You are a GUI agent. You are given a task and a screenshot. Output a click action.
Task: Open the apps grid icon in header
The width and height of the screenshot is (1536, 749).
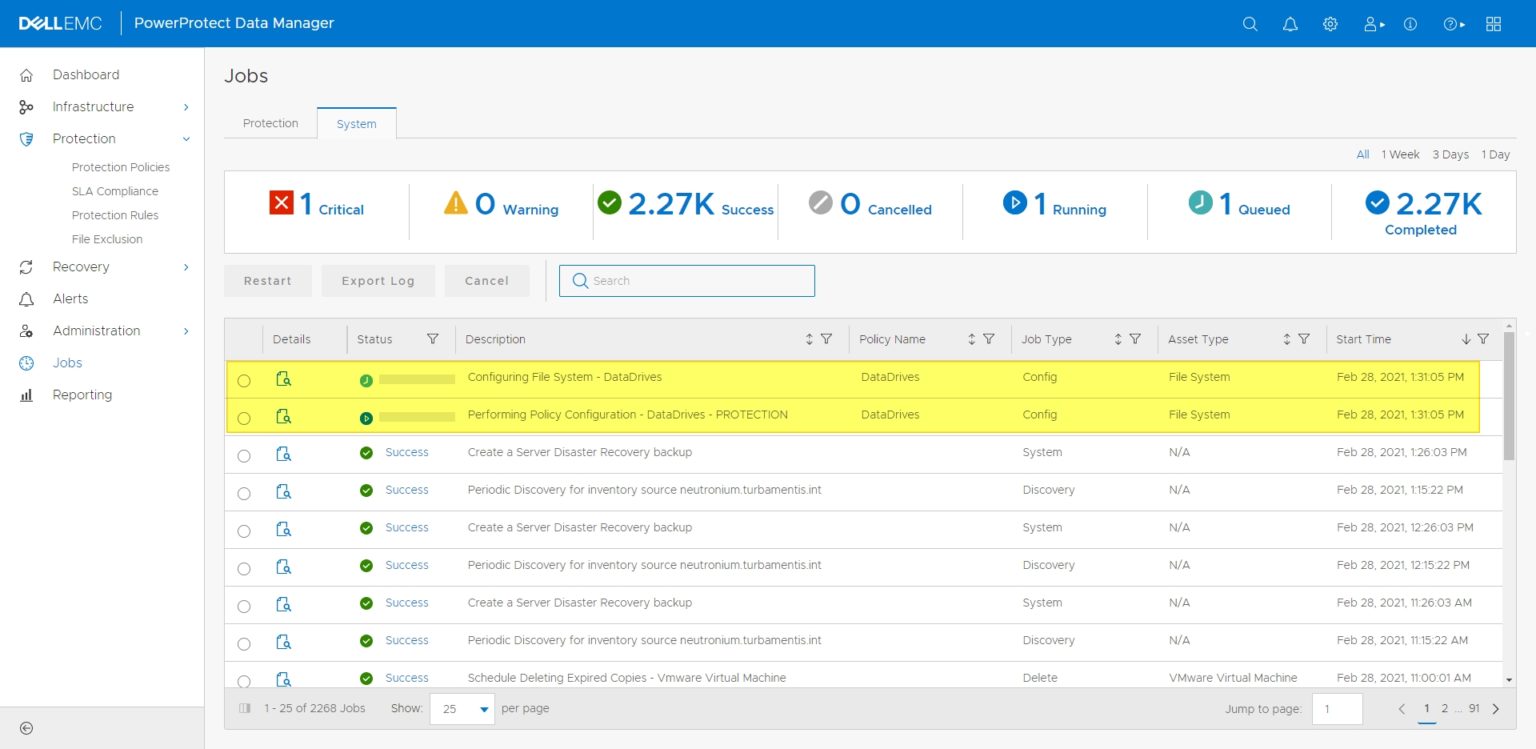[x=1493, y=24]
